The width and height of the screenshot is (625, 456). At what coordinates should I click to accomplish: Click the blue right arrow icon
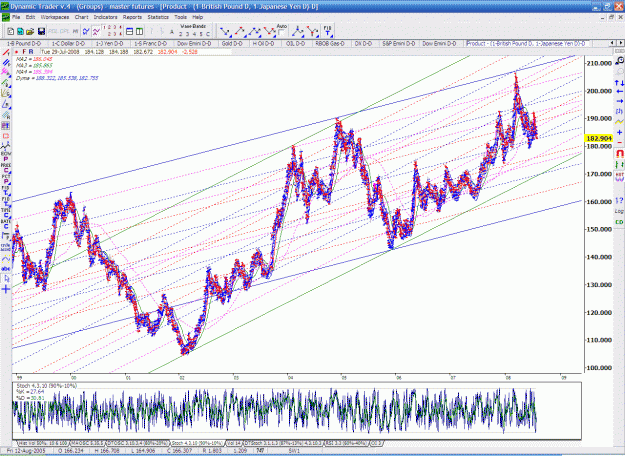619,101
